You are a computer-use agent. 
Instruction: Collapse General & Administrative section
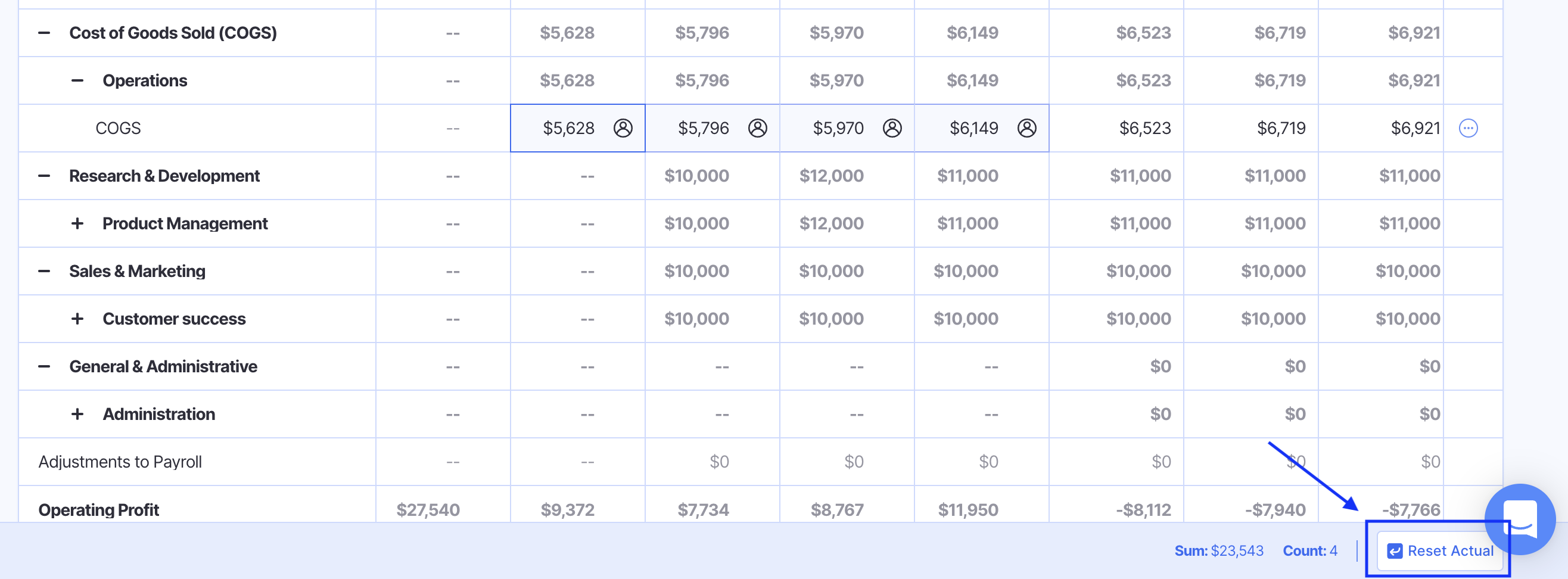pyautogui.click(x=44, y=366)
